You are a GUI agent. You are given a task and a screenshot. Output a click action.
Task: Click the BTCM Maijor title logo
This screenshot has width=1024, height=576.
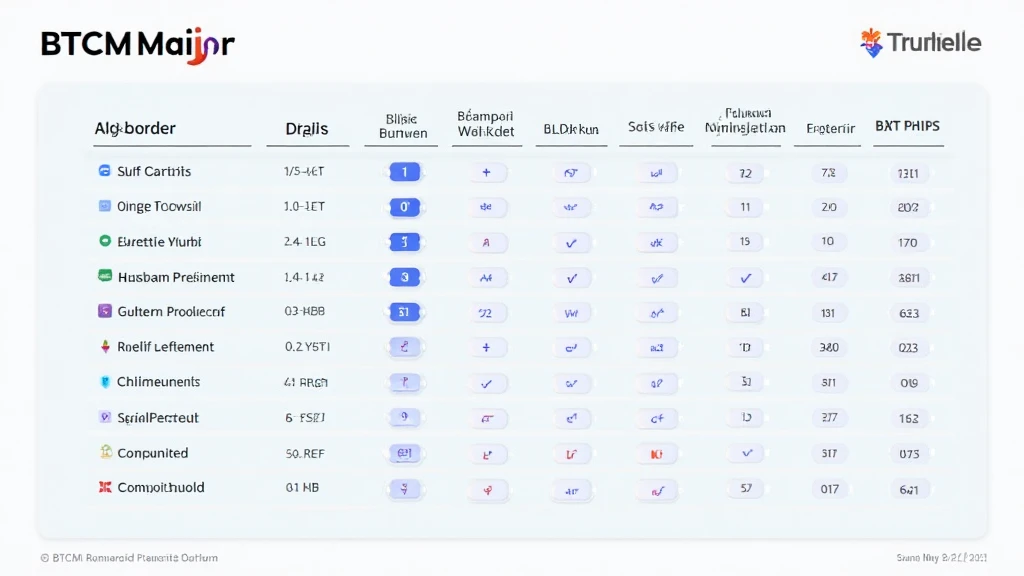(x=137, y=45)
